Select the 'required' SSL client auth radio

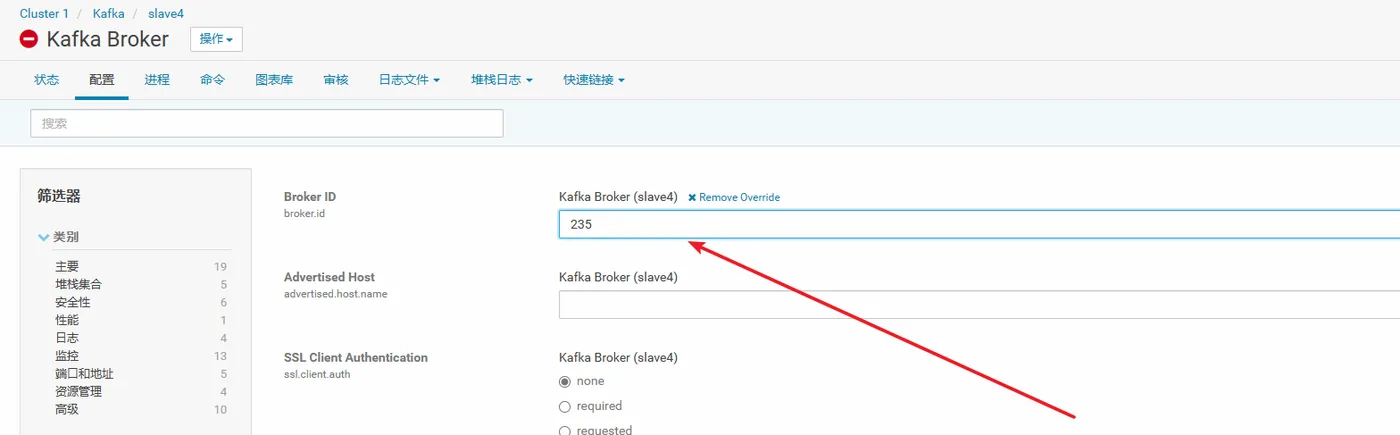(x=565, y=407)
